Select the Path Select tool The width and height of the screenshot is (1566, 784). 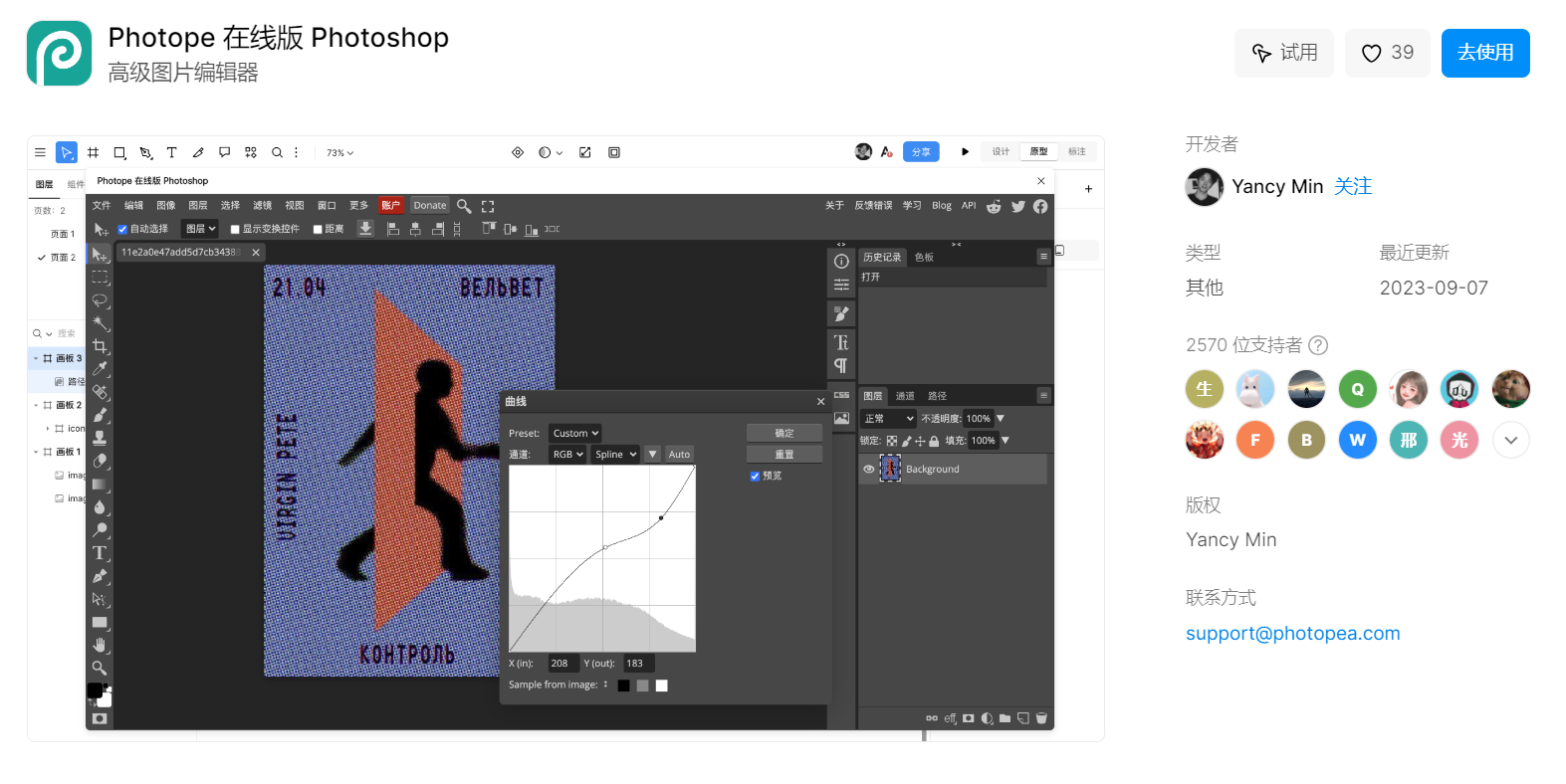(100, 599)
